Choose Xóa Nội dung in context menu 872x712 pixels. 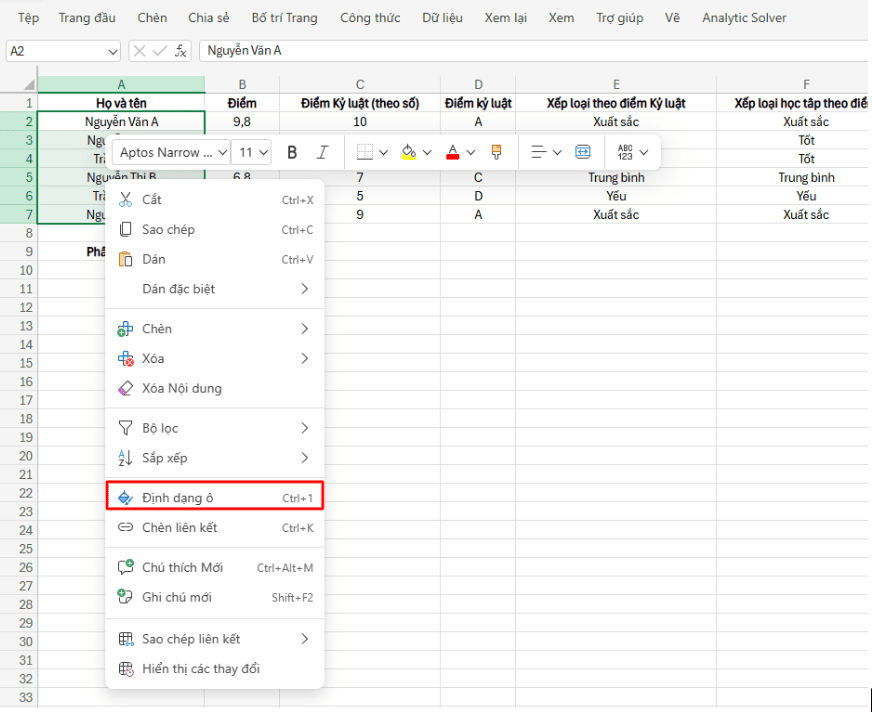[215, 388]
